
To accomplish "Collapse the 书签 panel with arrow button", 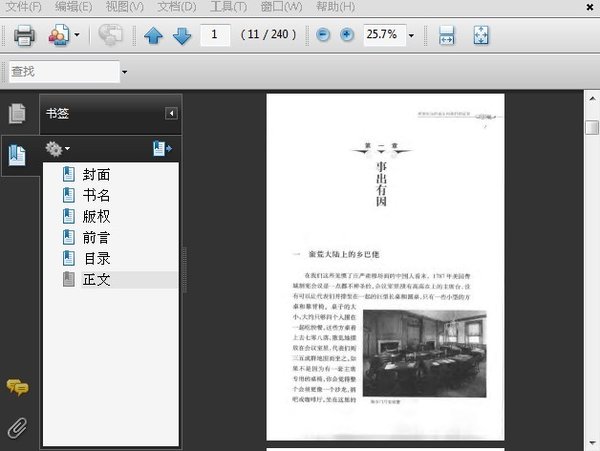I will point(170,114).
